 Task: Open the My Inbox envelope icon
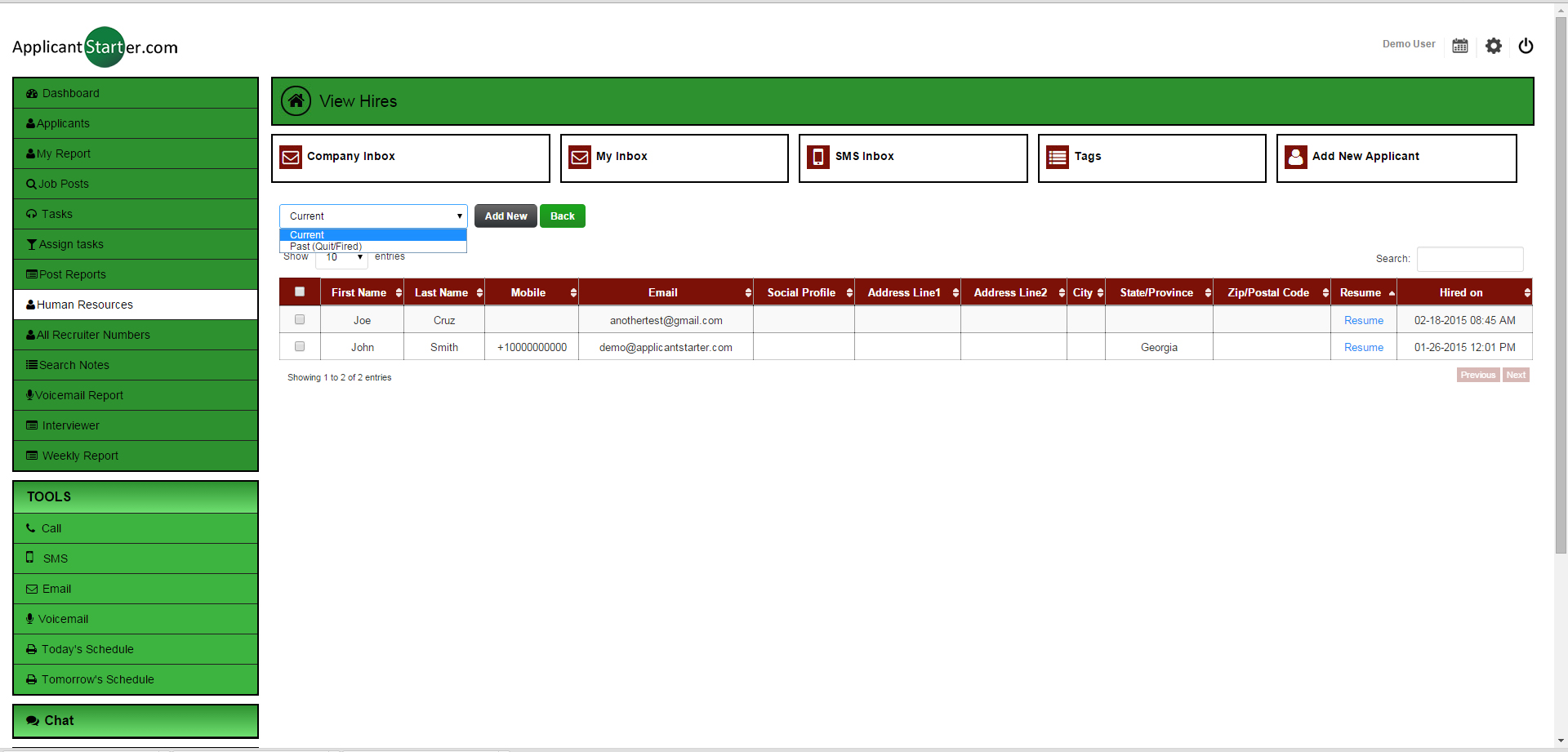(x=579, y=157)
